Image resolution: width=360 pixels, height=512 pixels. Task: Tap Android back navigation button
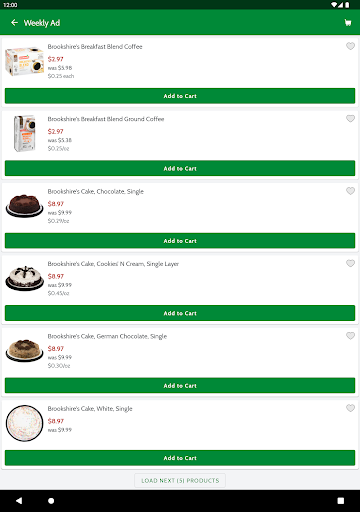(19, 501)
